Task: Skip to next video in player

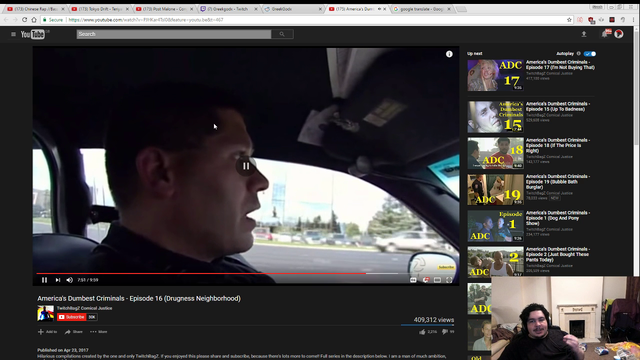Action: [x=58, y=280]
